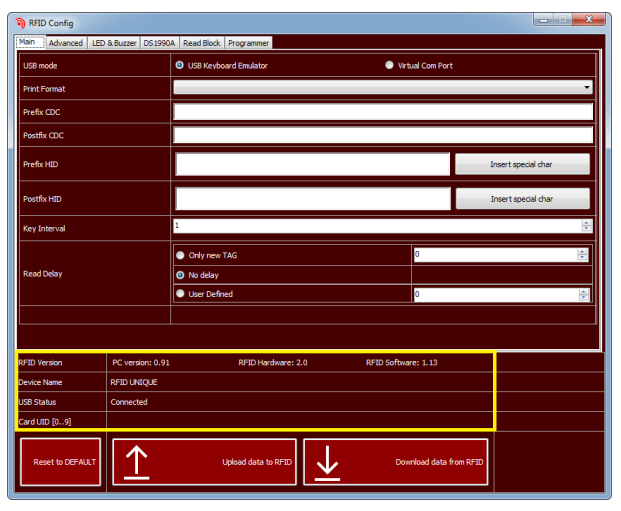Click the upload arrow icon
Viewport: 621px width, 511px height.
click(136, 462)
